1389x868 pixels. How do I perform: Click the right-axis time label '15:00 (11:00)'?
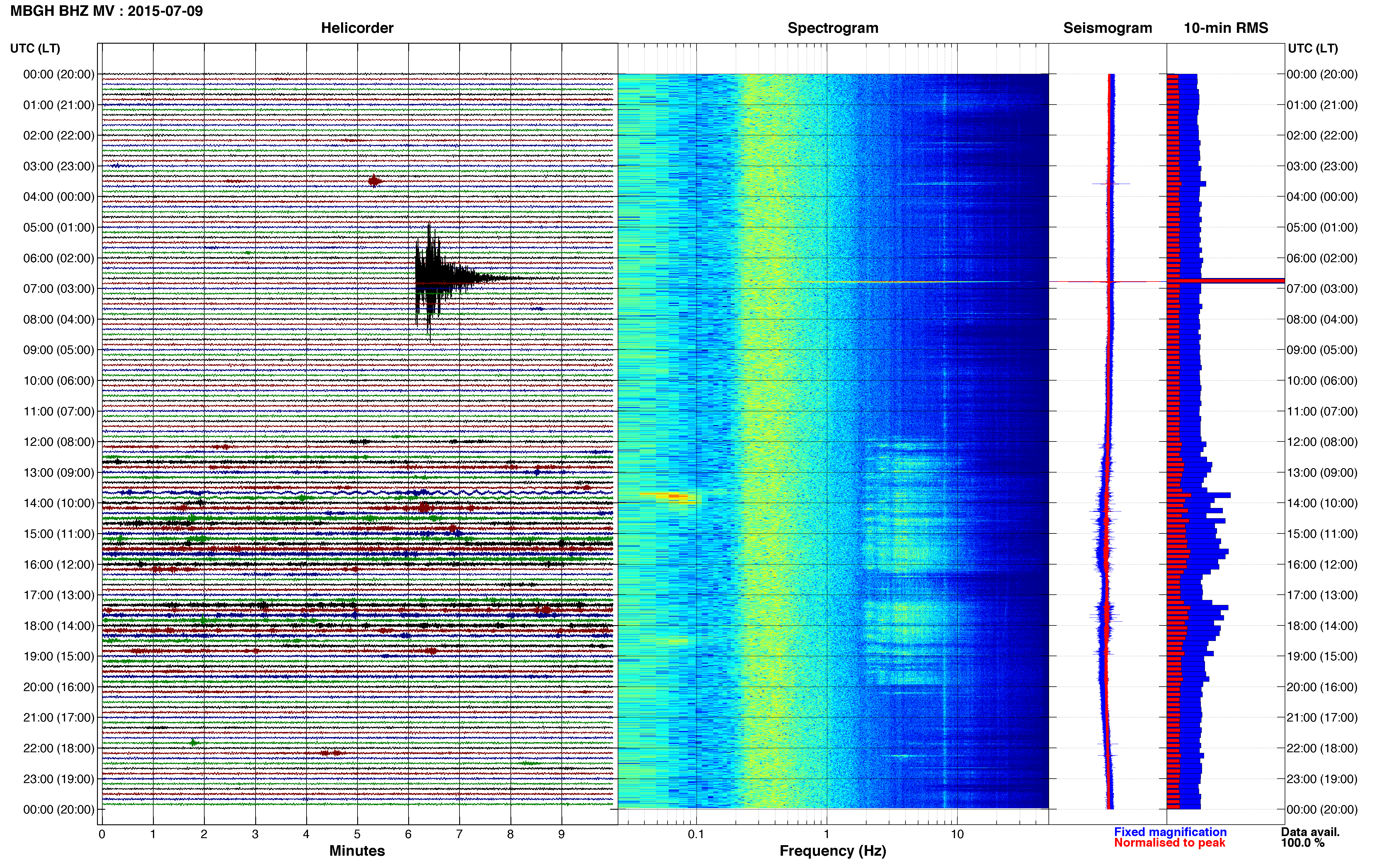(1322, 534)
